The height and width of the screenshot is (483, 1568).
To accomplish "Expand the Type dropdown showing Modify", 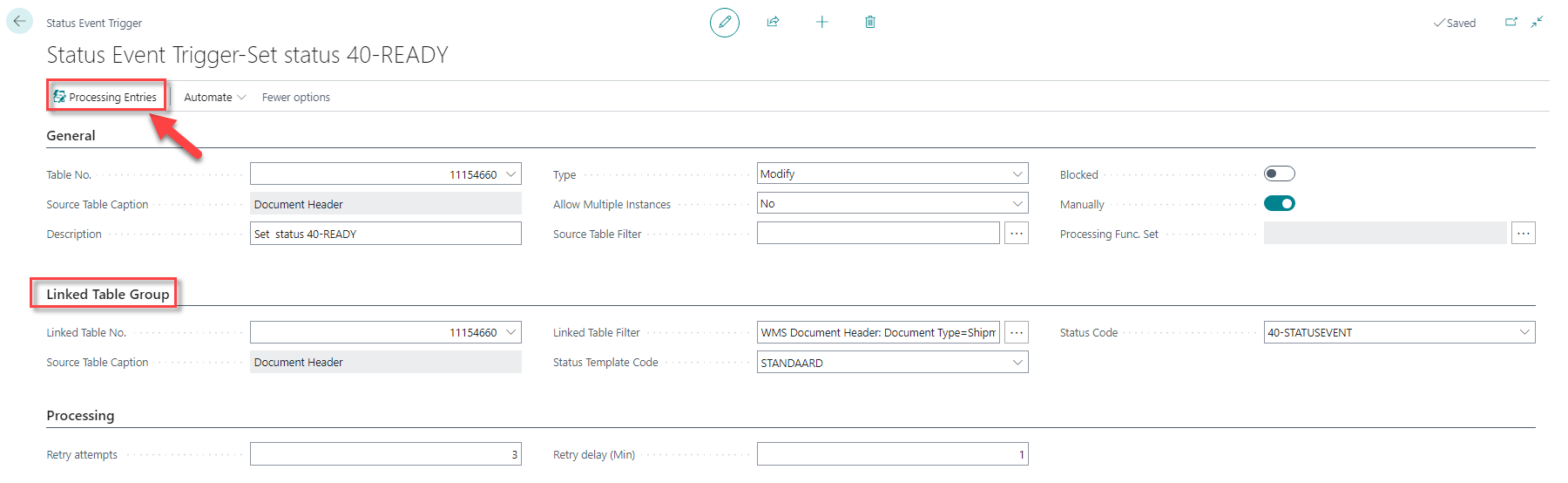I will [x=892, y=173].
